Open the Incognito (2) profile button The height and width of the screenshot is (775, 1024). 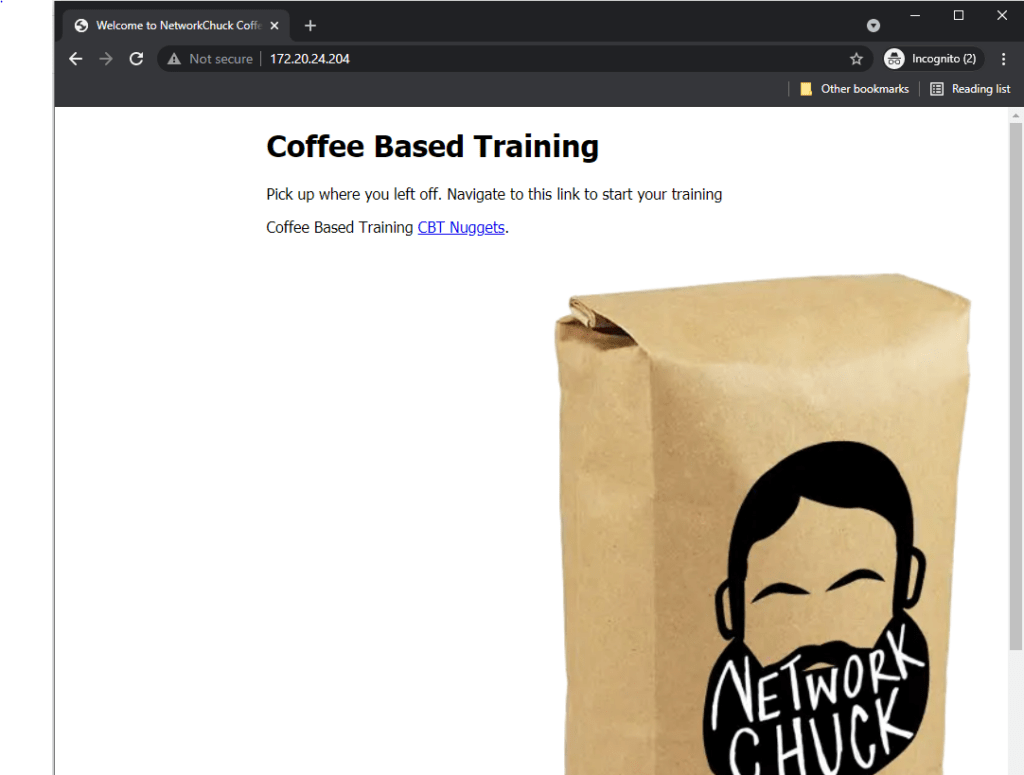[933, 59]
